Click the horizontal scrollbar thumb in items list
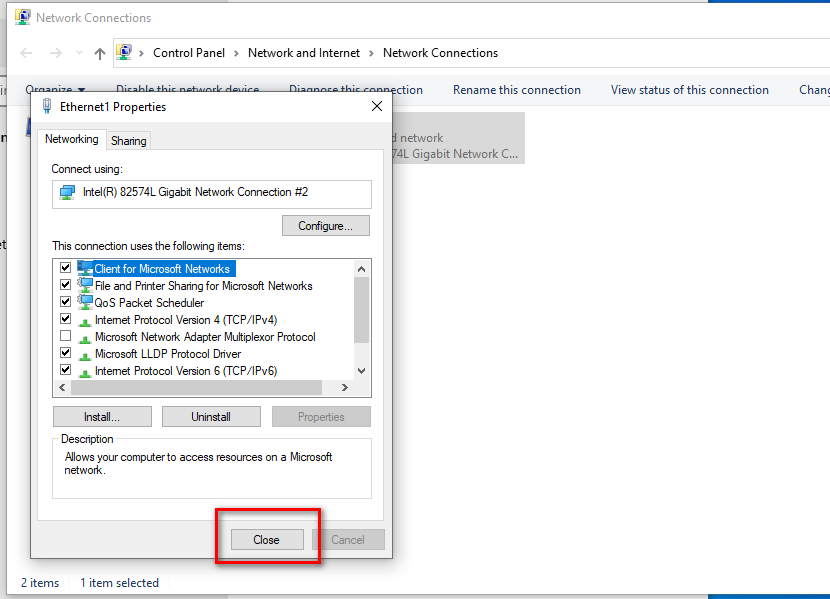 click(196, 388)
